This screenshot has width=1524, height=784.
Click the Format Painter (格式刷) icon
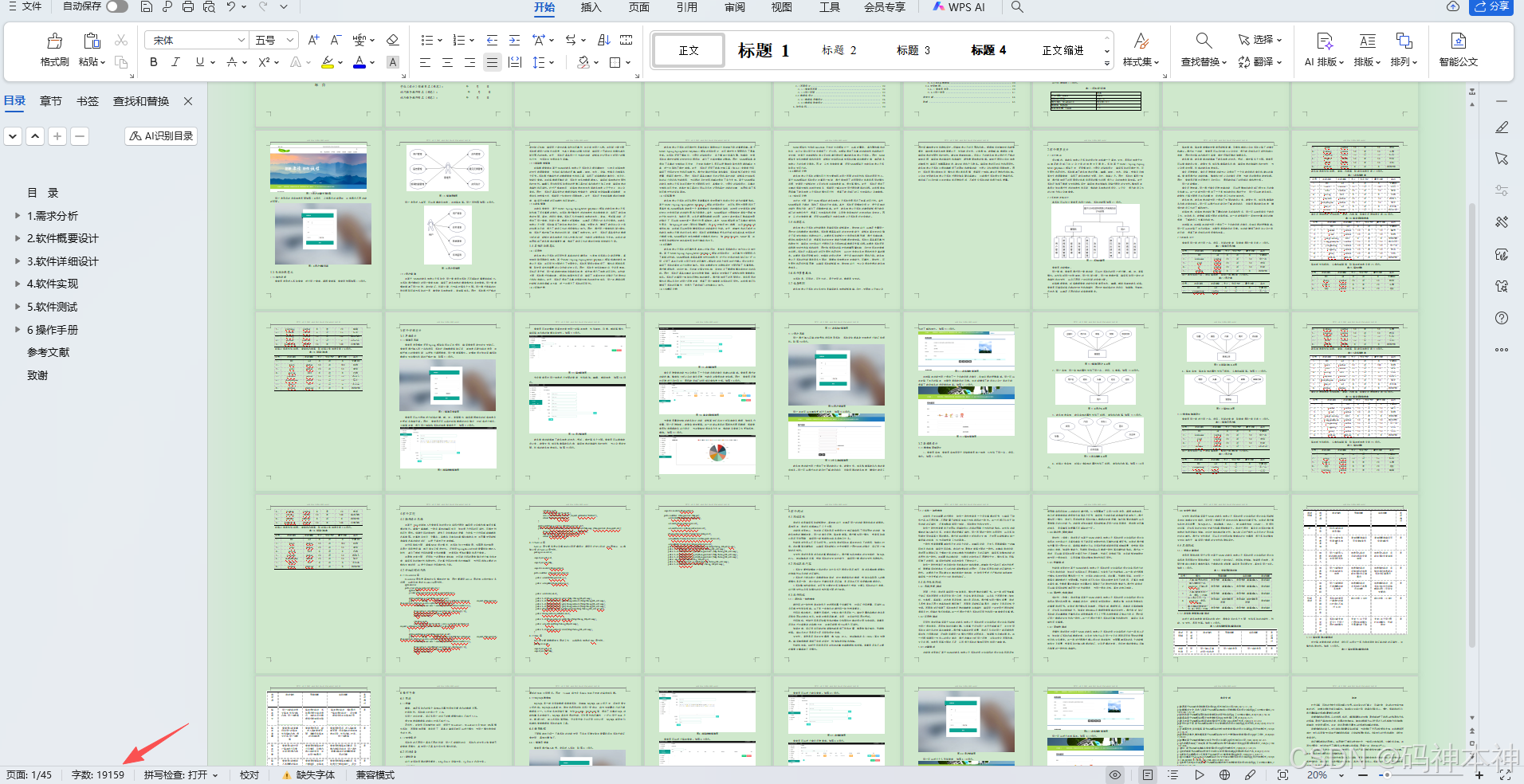[x=54, y=41]
